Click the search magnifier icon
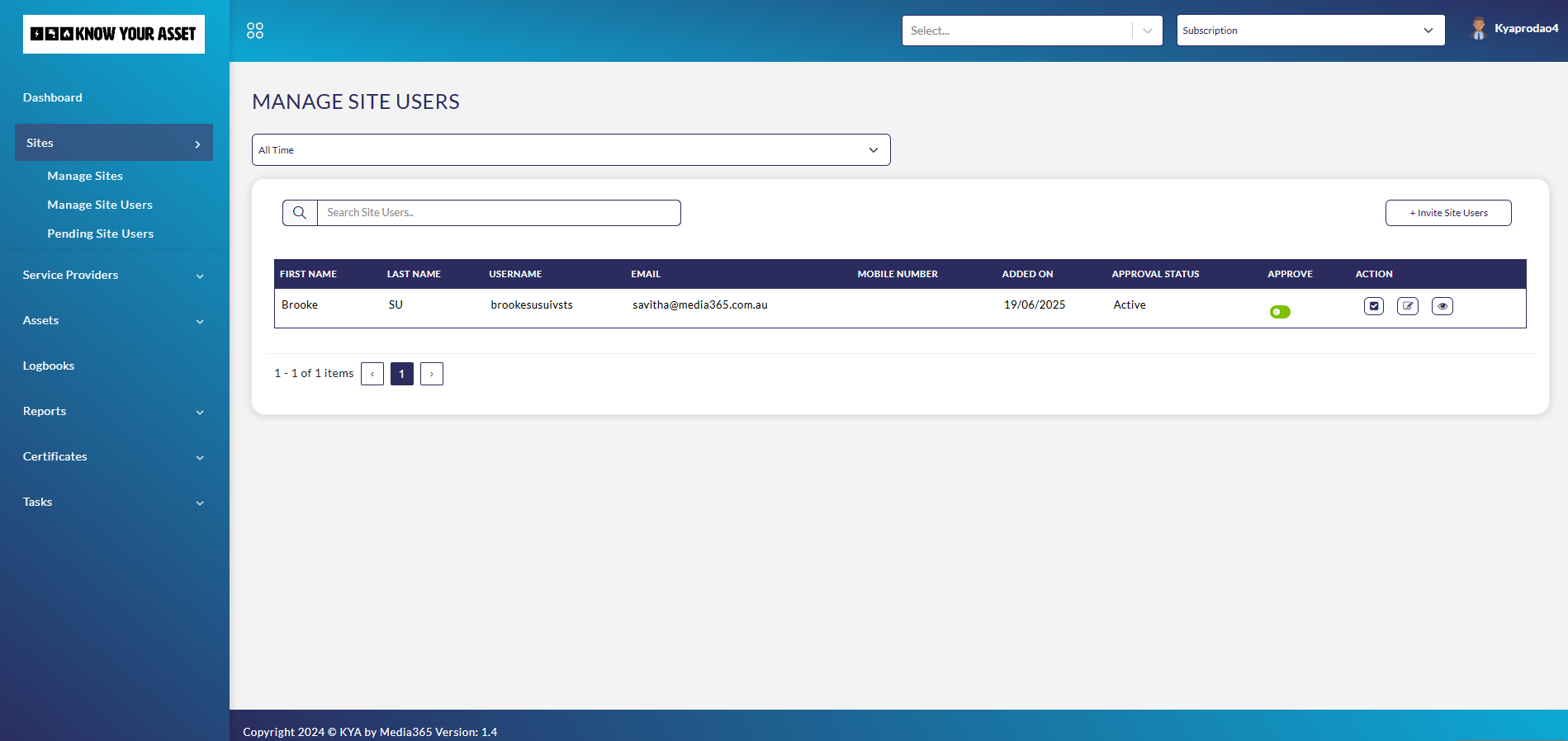 click(300, 213)
